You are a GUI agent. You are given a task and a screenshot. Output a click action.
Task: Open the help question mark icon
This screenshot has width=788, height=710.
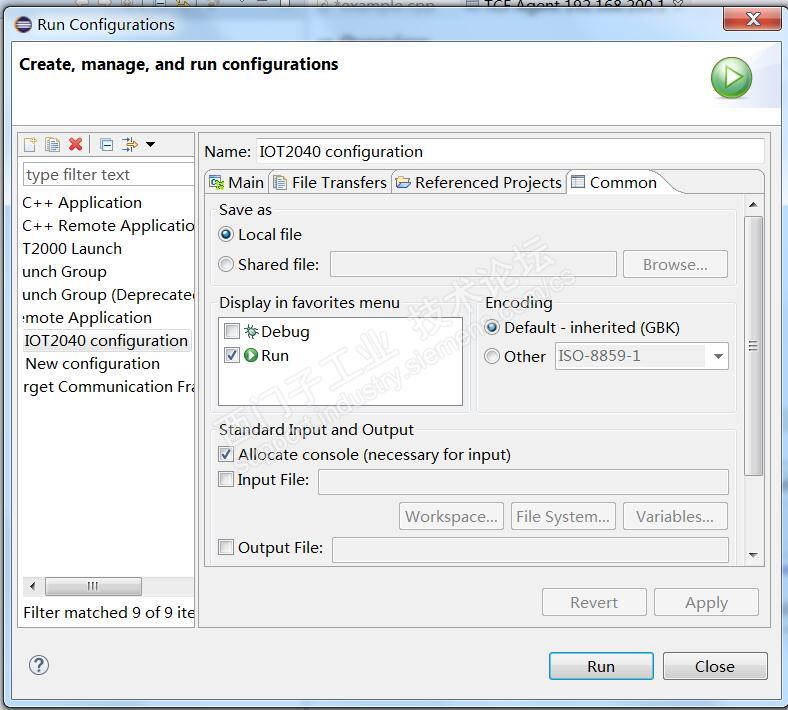click(x=39, y=665)
